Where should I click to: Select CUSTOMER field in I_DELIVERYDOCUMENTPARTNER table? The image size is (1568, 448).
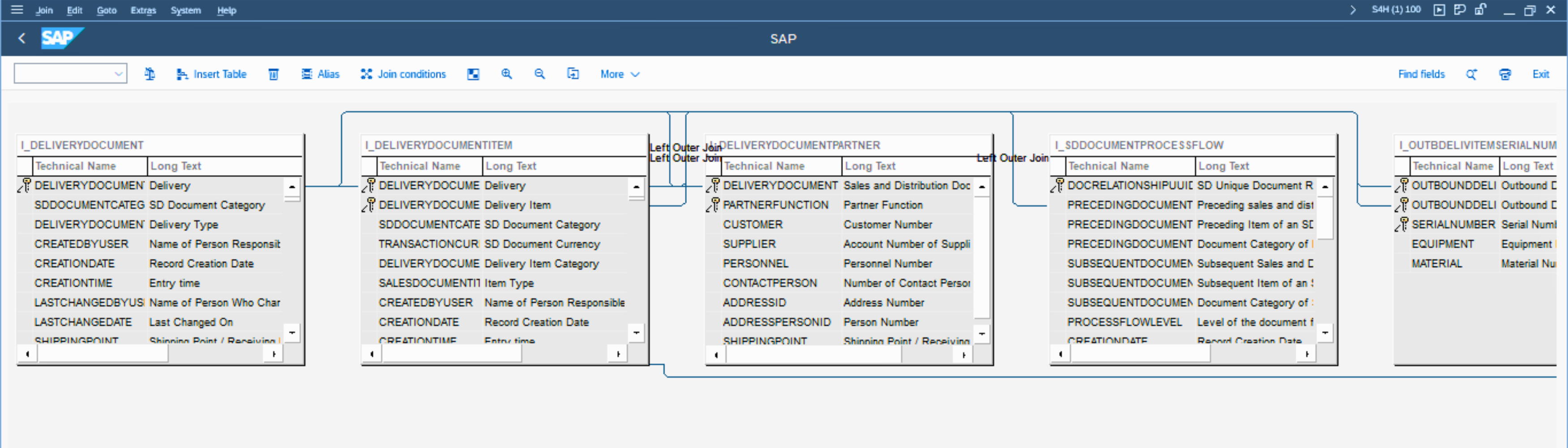pos(752,224)
